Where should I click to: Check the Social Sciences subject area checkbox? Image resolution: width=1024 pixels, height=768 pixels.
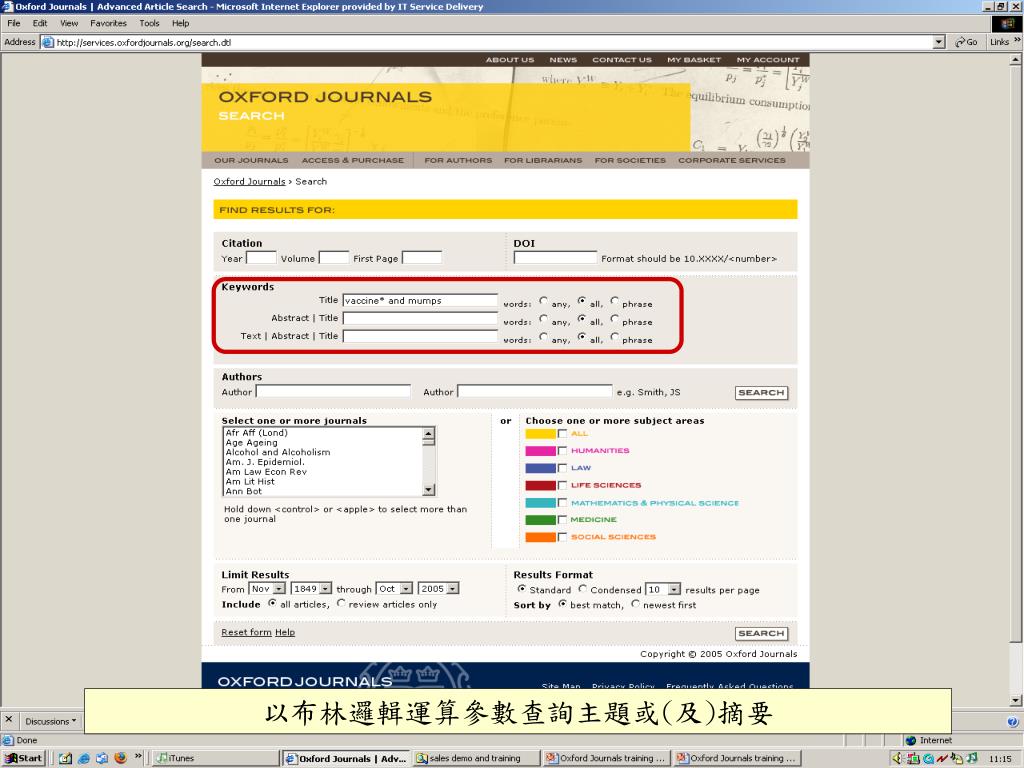562,537
